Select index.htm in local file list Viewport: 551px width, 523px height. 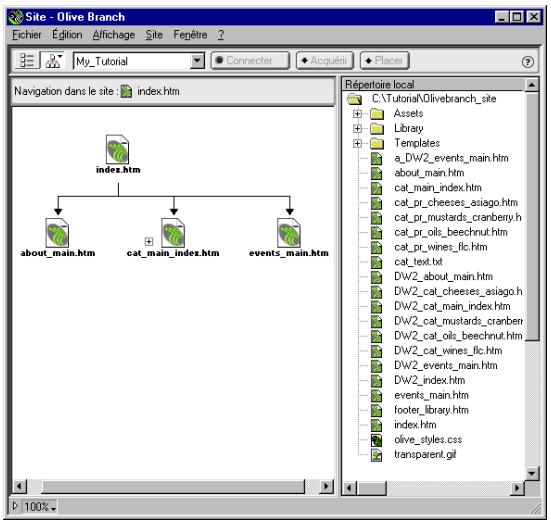[415, 425]
